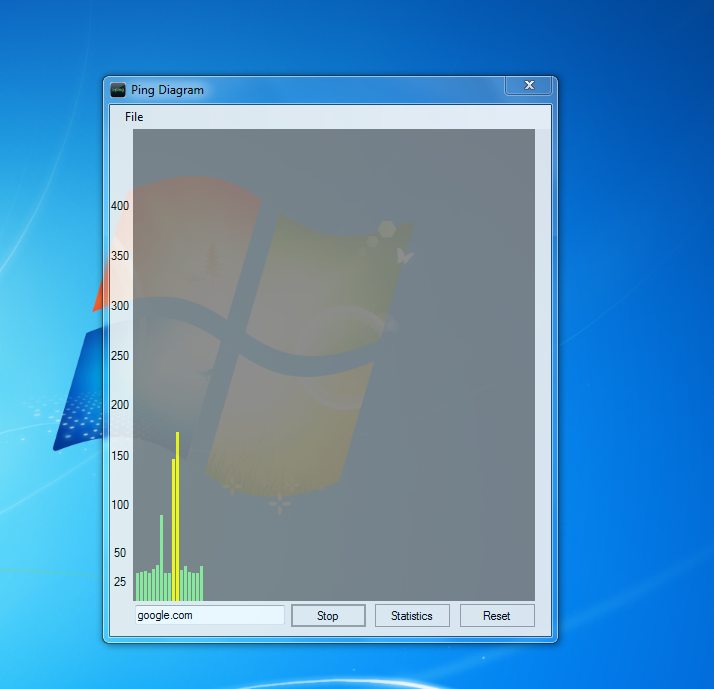Click the 200 axis label

coord(120,405)
